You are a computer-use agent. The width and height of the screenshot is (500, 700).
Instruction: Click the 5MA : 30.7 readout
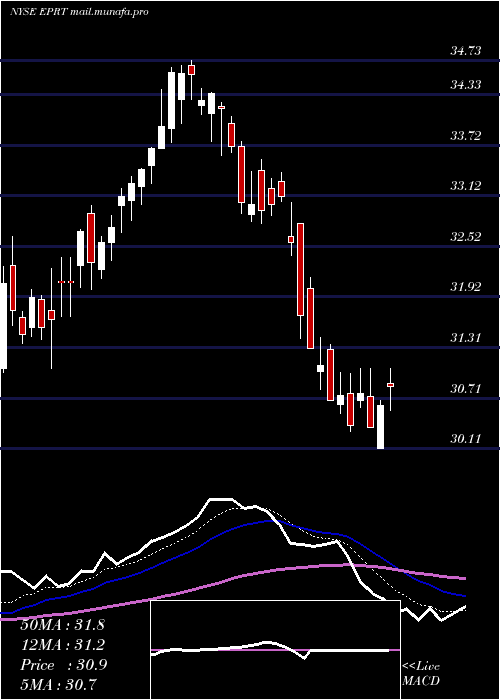point(58,685)
